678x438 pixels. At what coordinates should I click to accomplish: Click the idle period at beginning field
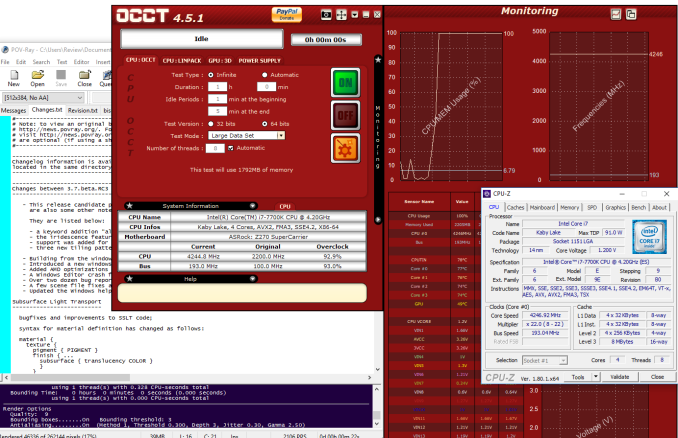tap(217, 99)
